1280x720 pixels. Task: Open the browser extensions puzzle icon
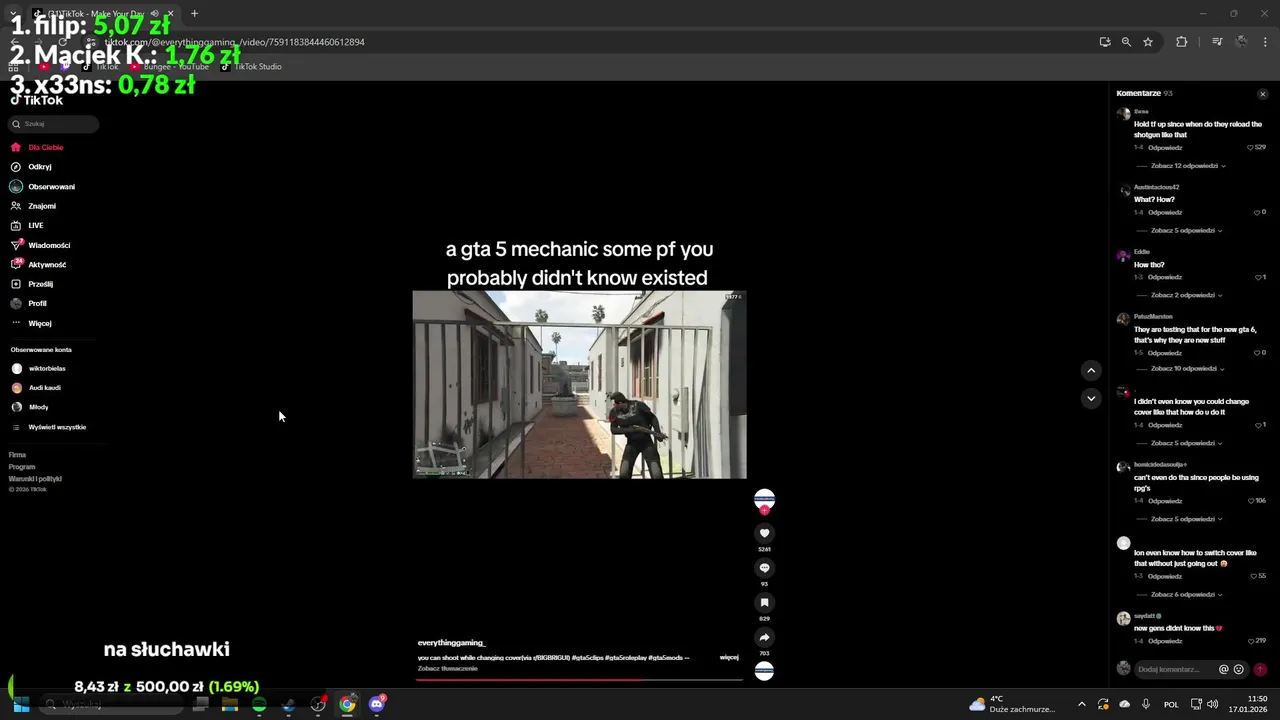1181,42
